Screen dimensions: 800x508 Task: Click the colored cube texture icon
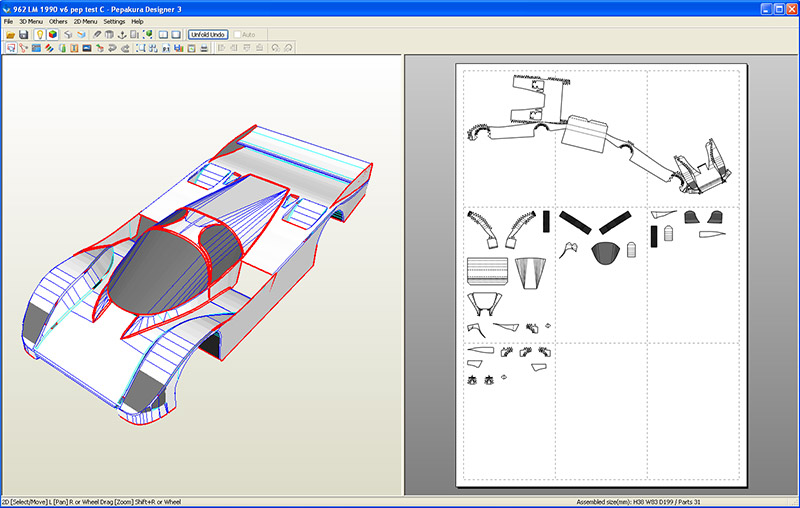[x=52, y=34]
